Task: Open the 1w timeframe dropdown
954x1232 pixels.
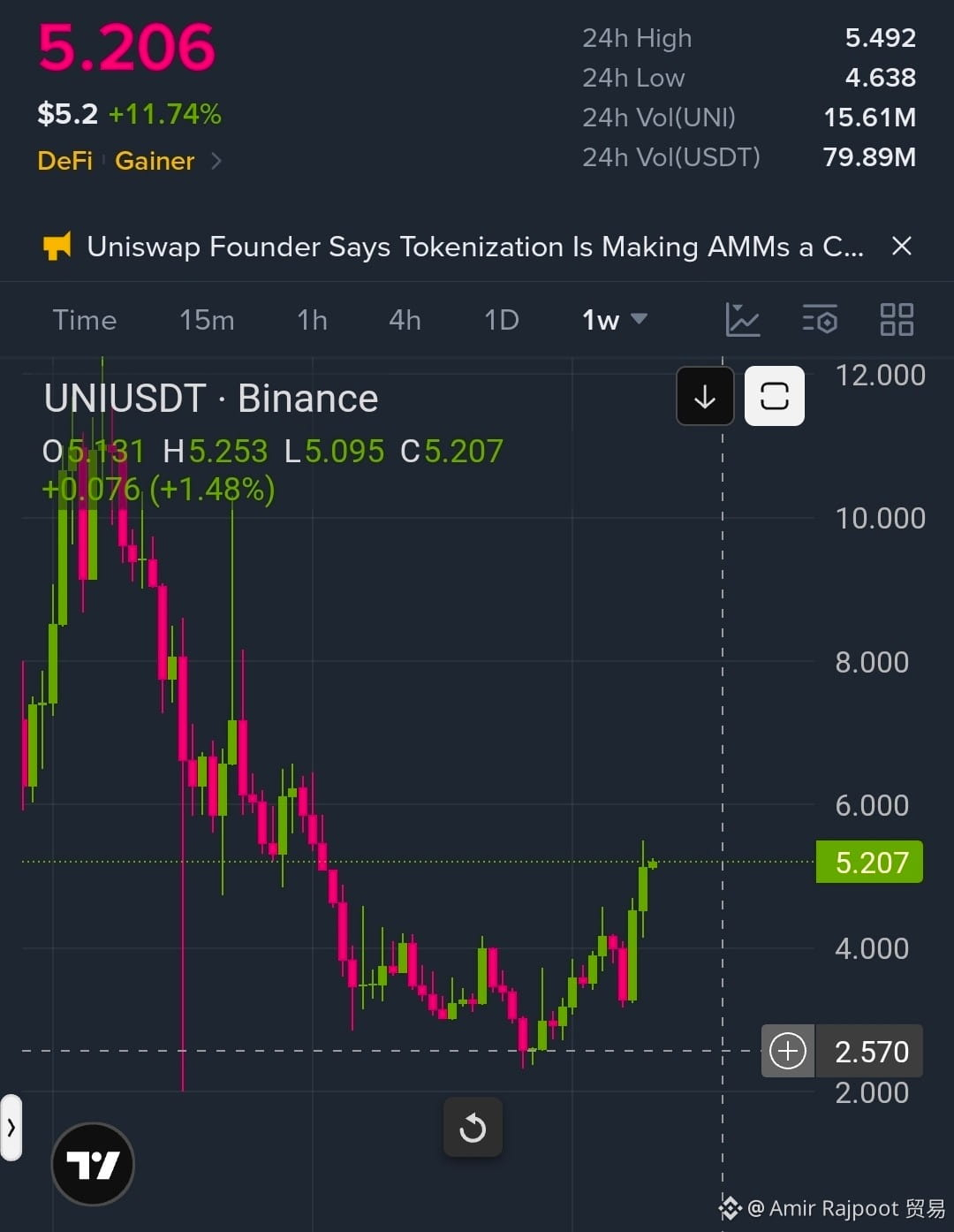Action: click(x=615, y=320)
